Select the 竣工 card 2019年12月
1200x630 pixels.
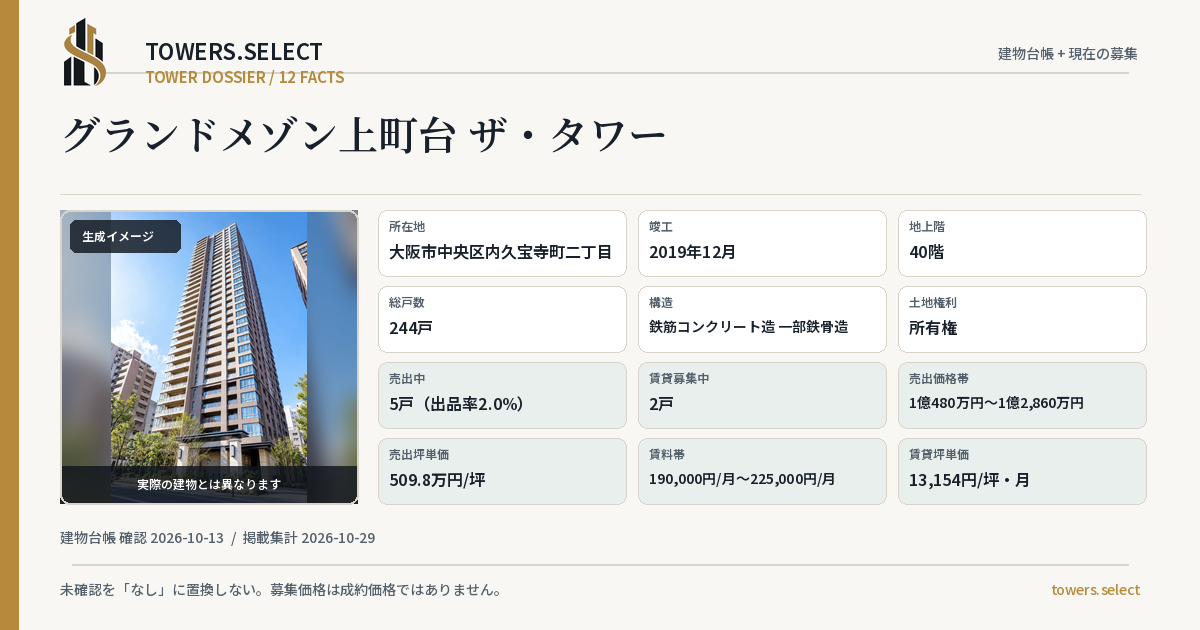(x=762, y=243)
